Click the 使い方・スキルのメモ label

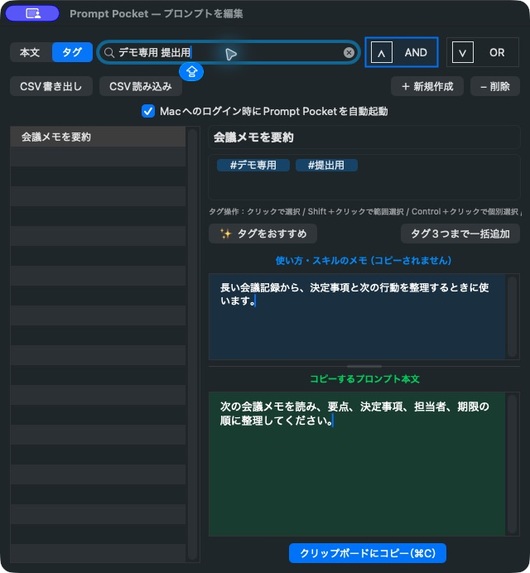(364, 260)
